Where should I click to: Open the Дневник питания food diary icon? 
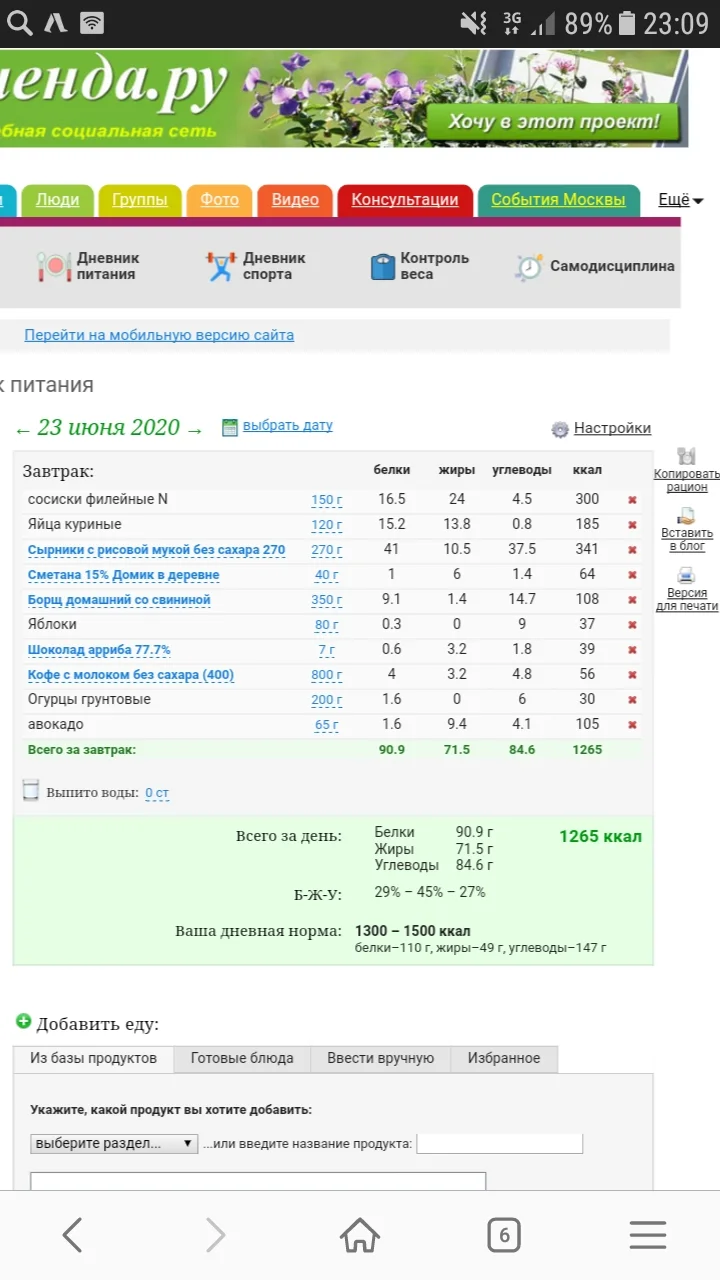click(52, 266)
